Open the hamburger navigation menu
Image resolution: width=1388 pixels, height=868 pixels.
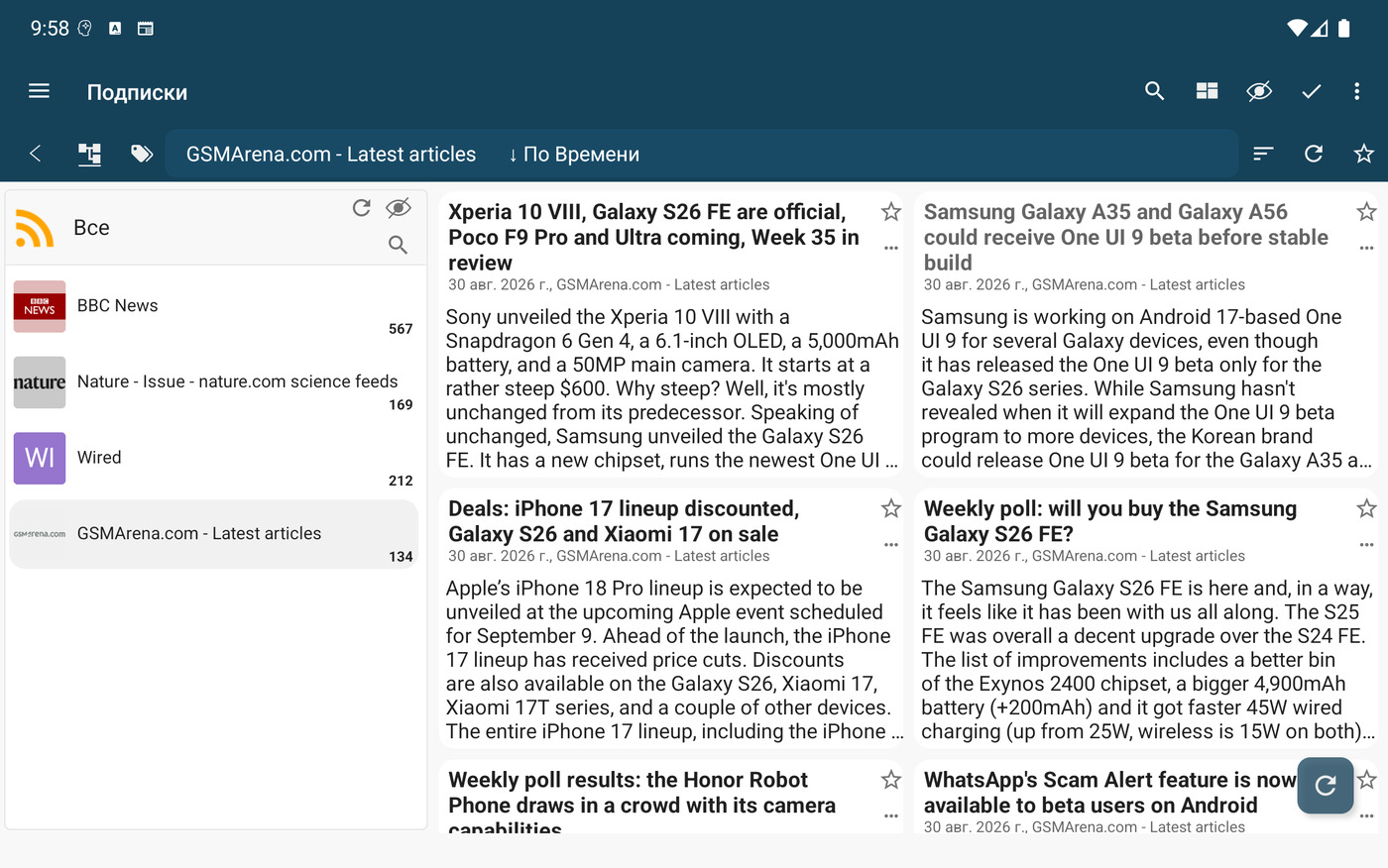tap(39, 91)
